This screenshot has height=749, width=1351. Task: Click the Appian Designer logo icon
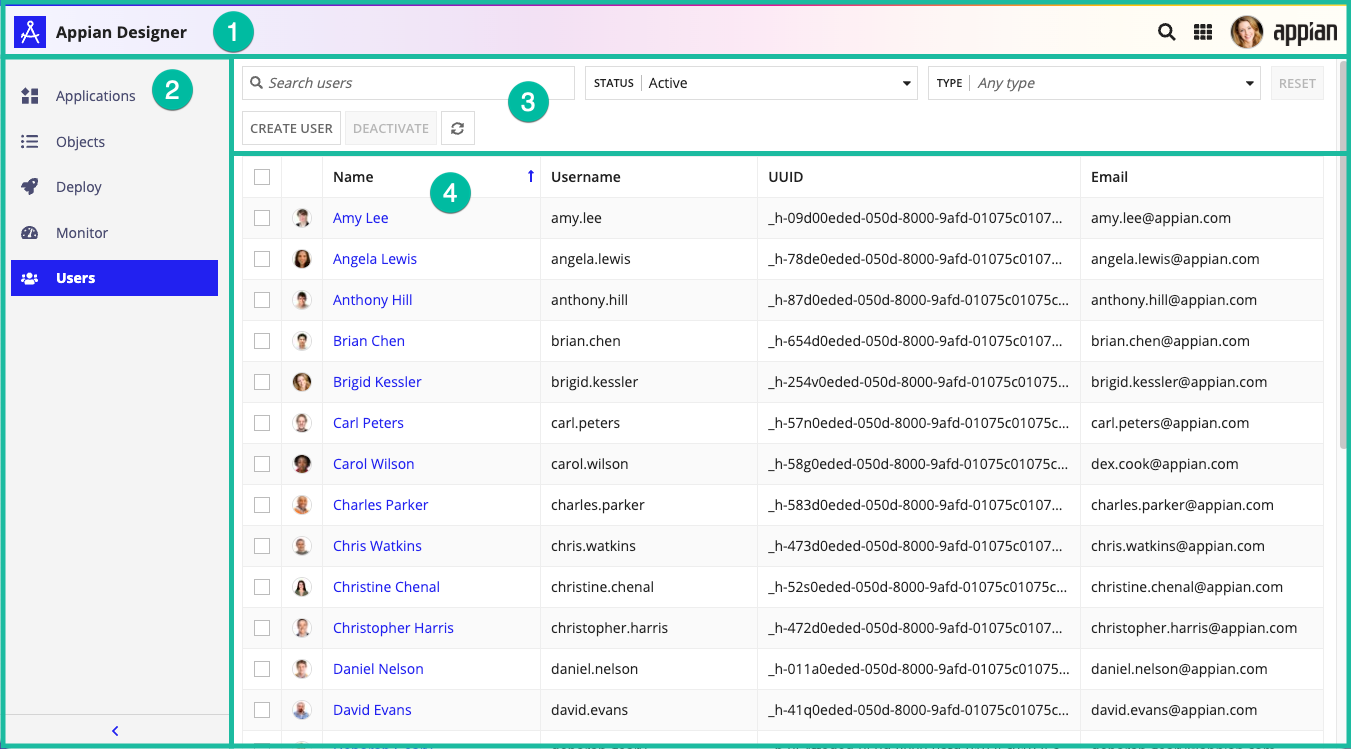pos(30,32)
